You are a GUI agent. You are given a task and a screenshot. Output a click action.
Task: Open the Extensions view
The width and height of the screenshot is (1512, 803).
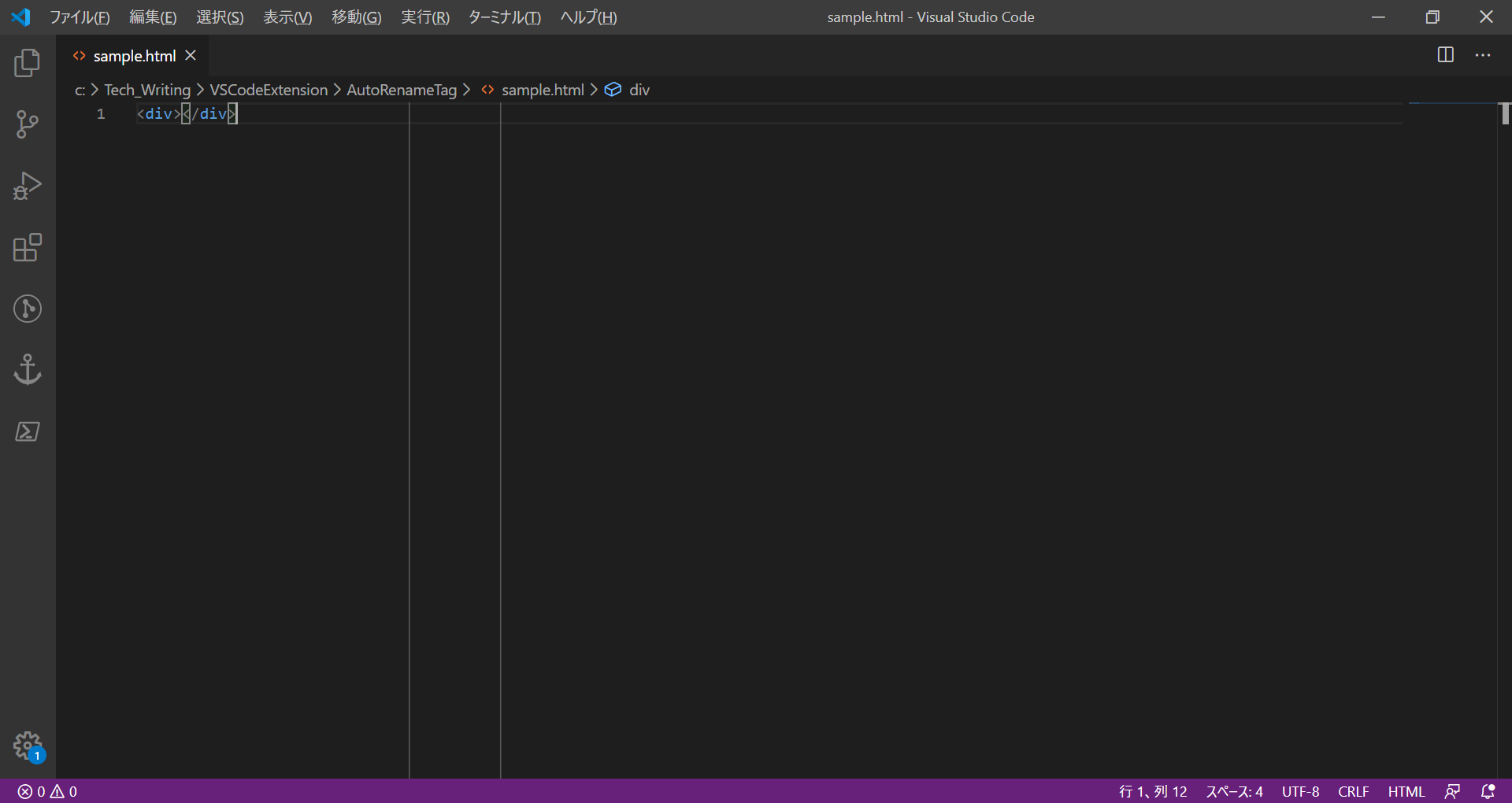(x=28, y=248)
